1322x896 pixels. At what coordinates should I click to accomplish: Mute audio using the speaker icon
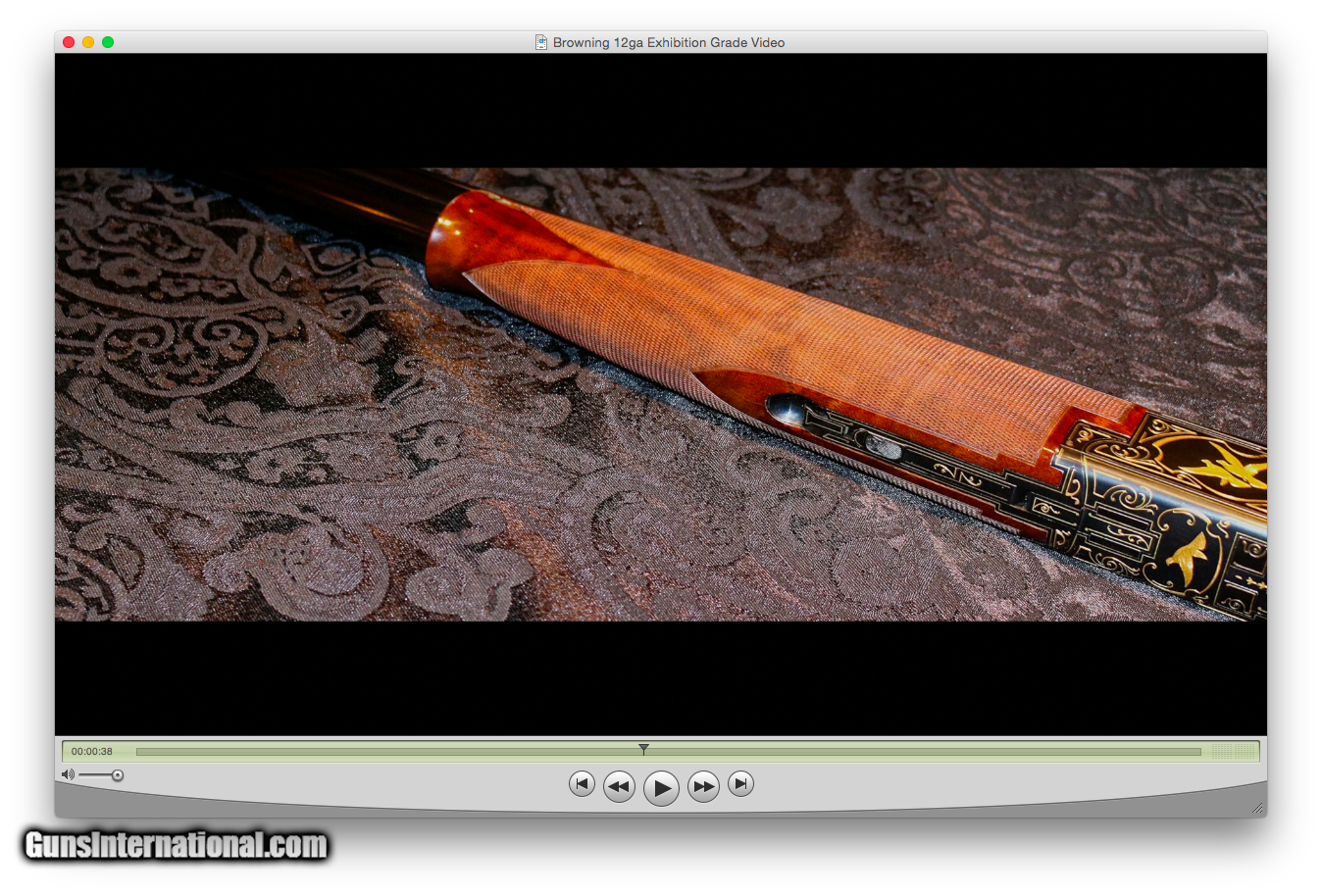pyautogui.click(x=67, y=774)
